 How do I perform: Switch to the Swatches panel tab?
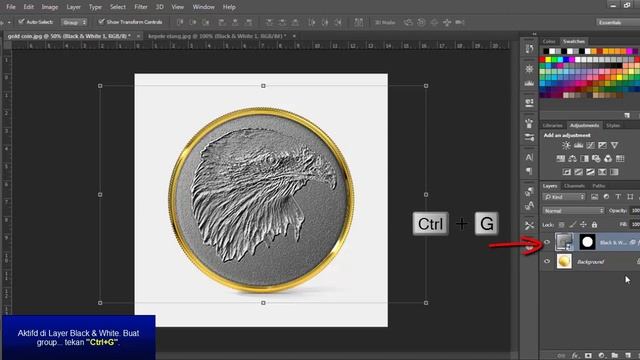coord(573,41)
